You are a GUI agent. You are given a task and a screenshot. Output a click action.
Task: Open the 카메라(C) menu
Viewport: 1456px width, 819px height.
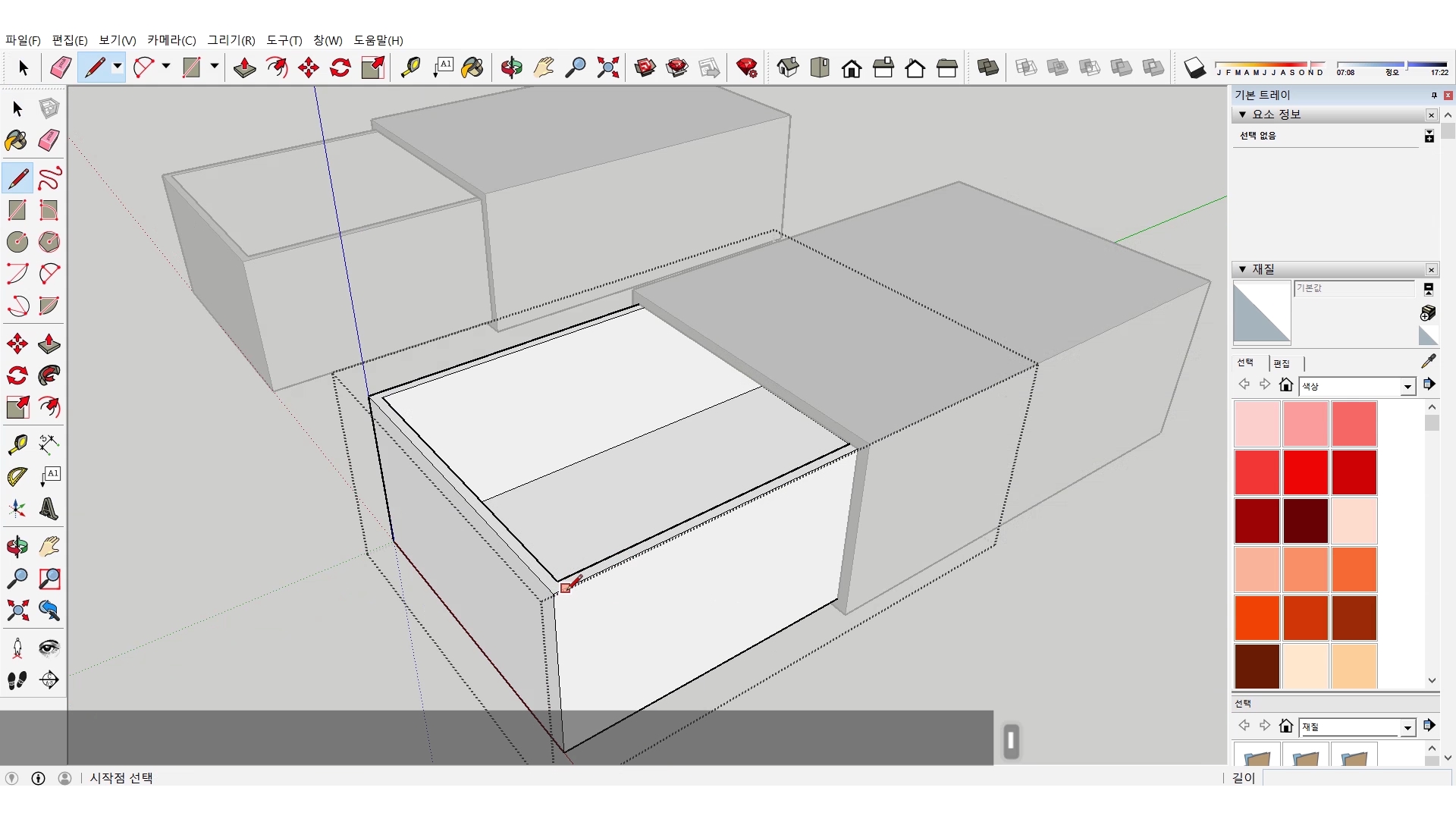tap(171, 40)
